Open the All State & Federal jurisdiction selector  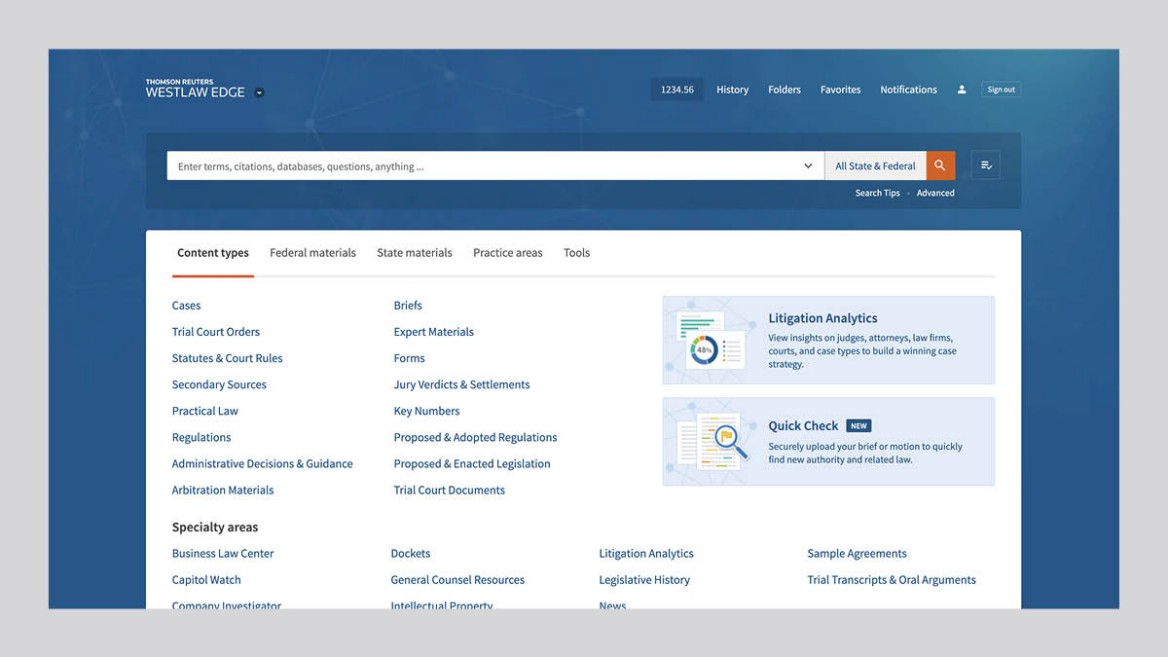pos(876,165)
